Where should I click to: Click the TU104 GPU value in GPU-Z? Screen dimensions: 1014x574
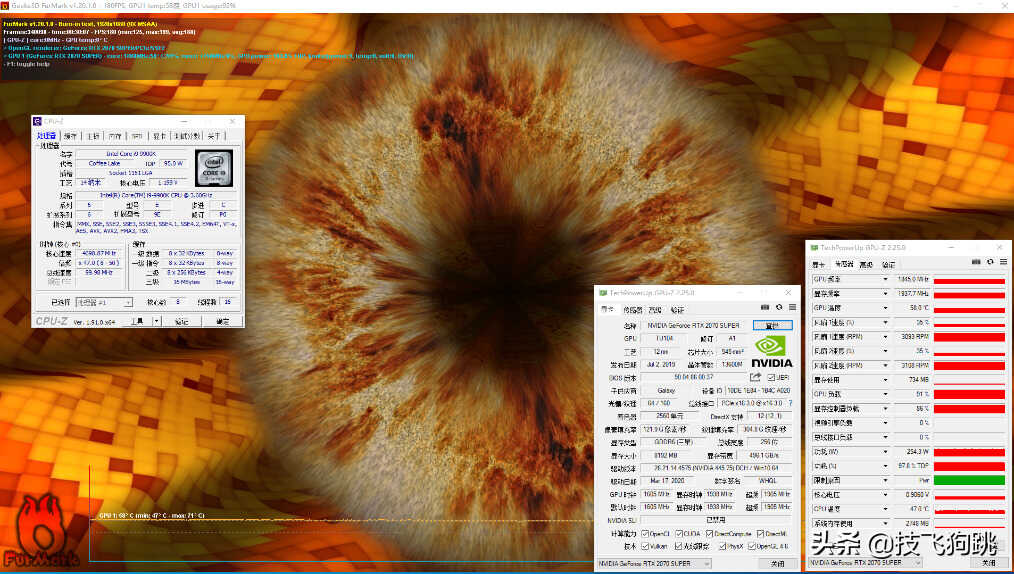coord(665,338)
